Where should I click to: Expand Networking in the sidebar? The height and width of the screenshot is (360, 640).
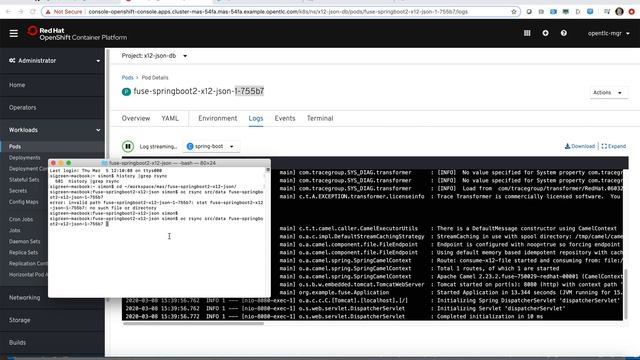pyautogui.click(x=24, y=298)
